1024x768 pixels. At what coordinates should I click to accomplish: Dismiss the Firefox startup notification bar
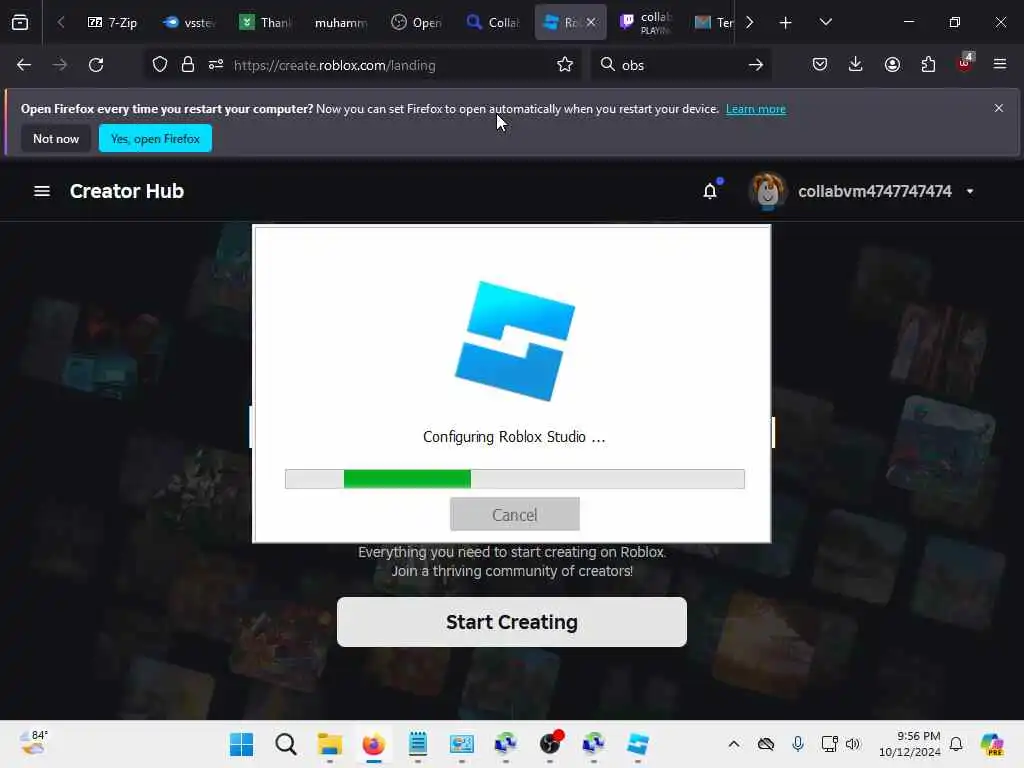tap(999, 108)
